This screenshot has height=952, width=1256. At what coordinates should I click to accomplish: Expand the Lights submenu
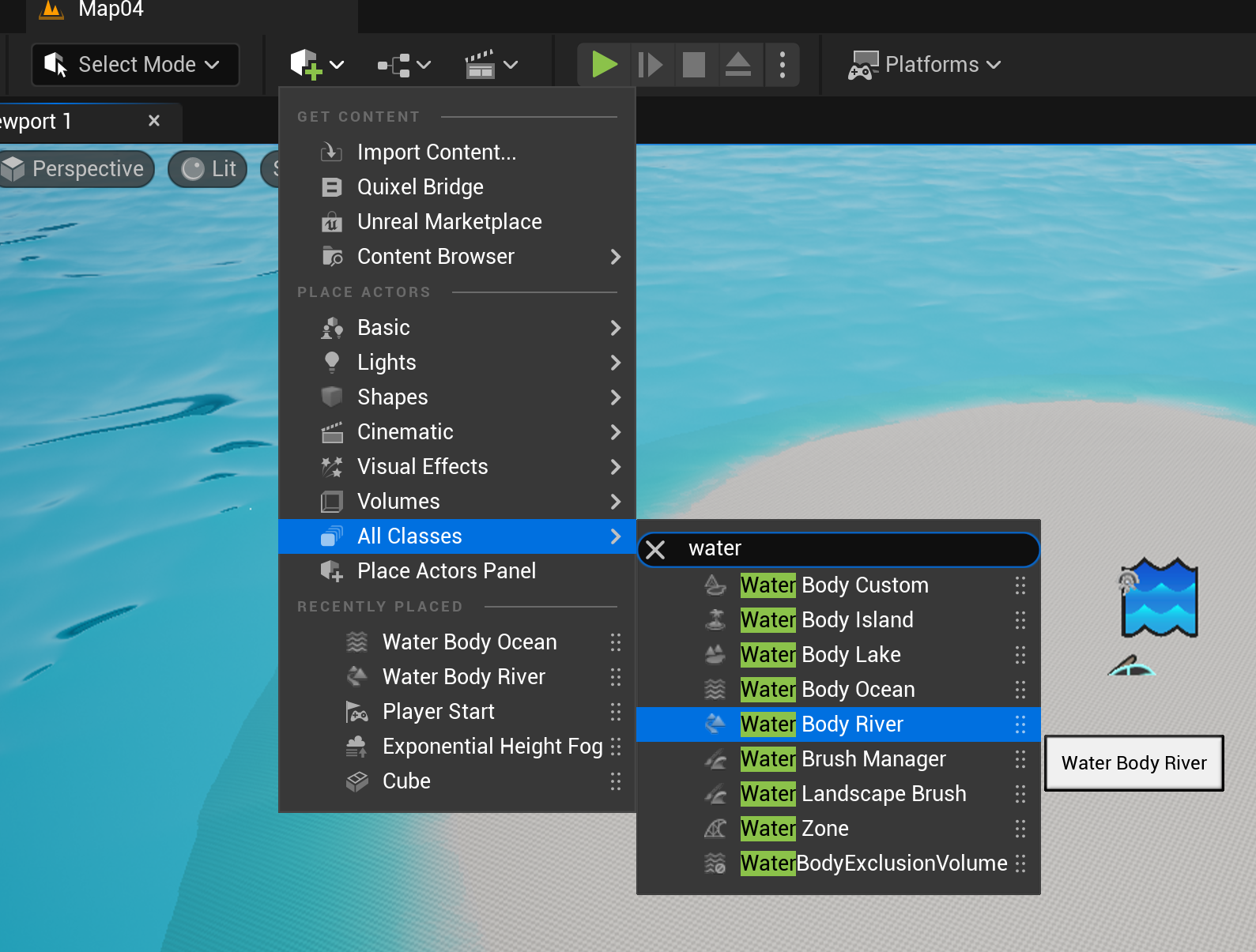pos(457,362)
